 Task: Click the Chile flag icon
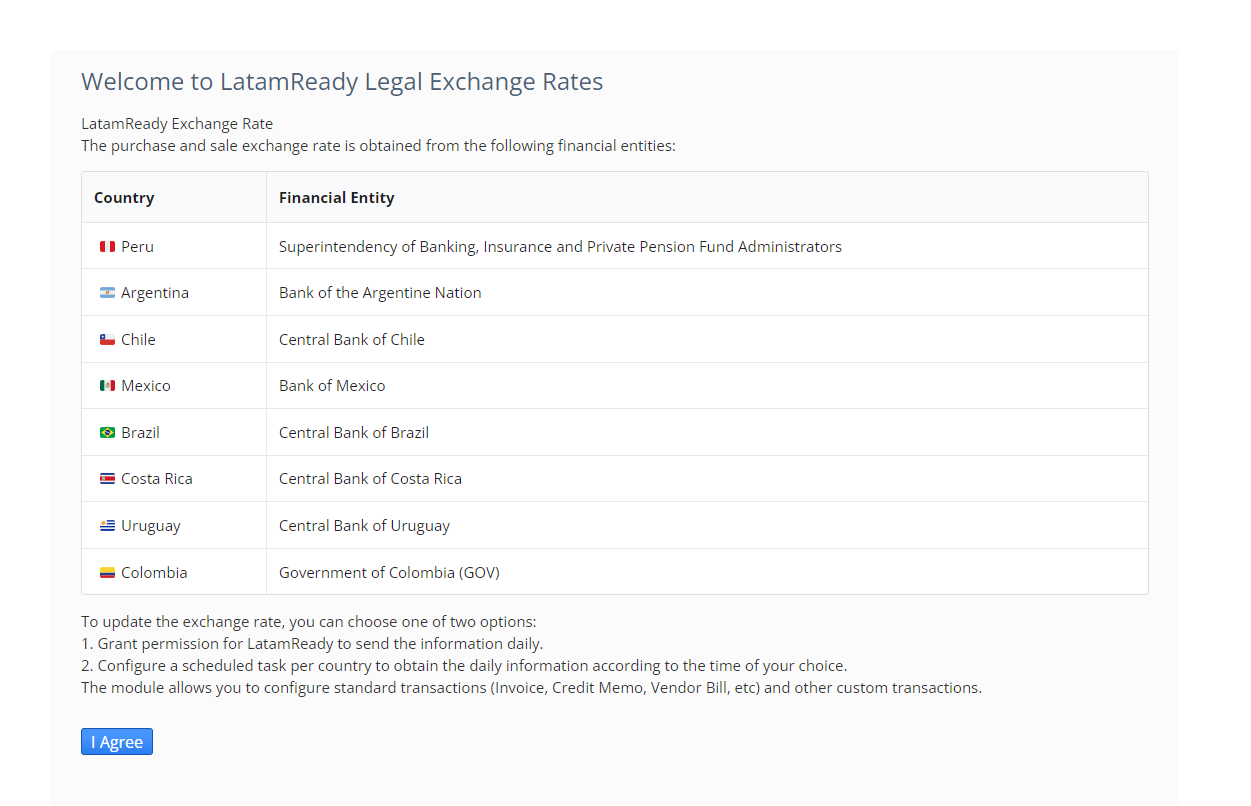tap(107, 340)
